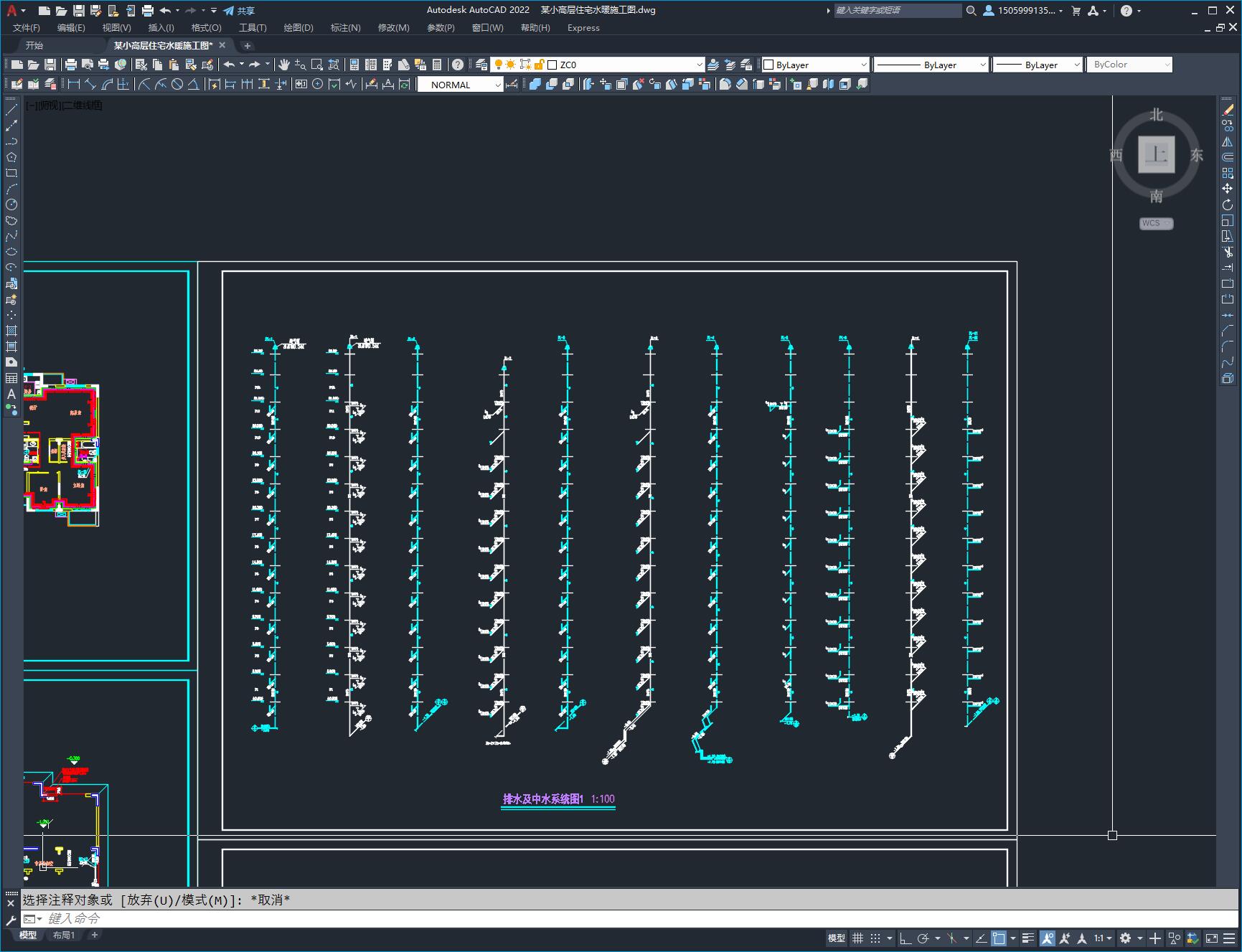
Task: Click the new drawing tab plus button
Action: tap(248, 46)
